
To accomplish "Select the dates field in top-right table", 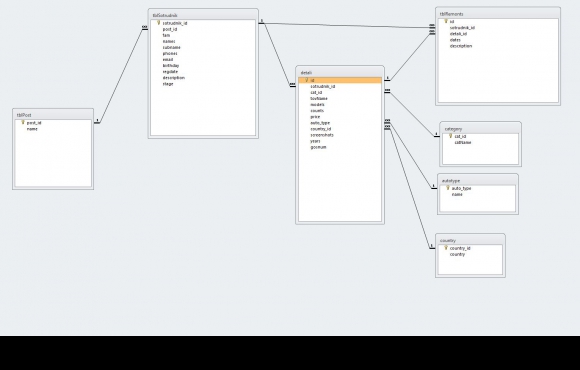I will (455, 40).
